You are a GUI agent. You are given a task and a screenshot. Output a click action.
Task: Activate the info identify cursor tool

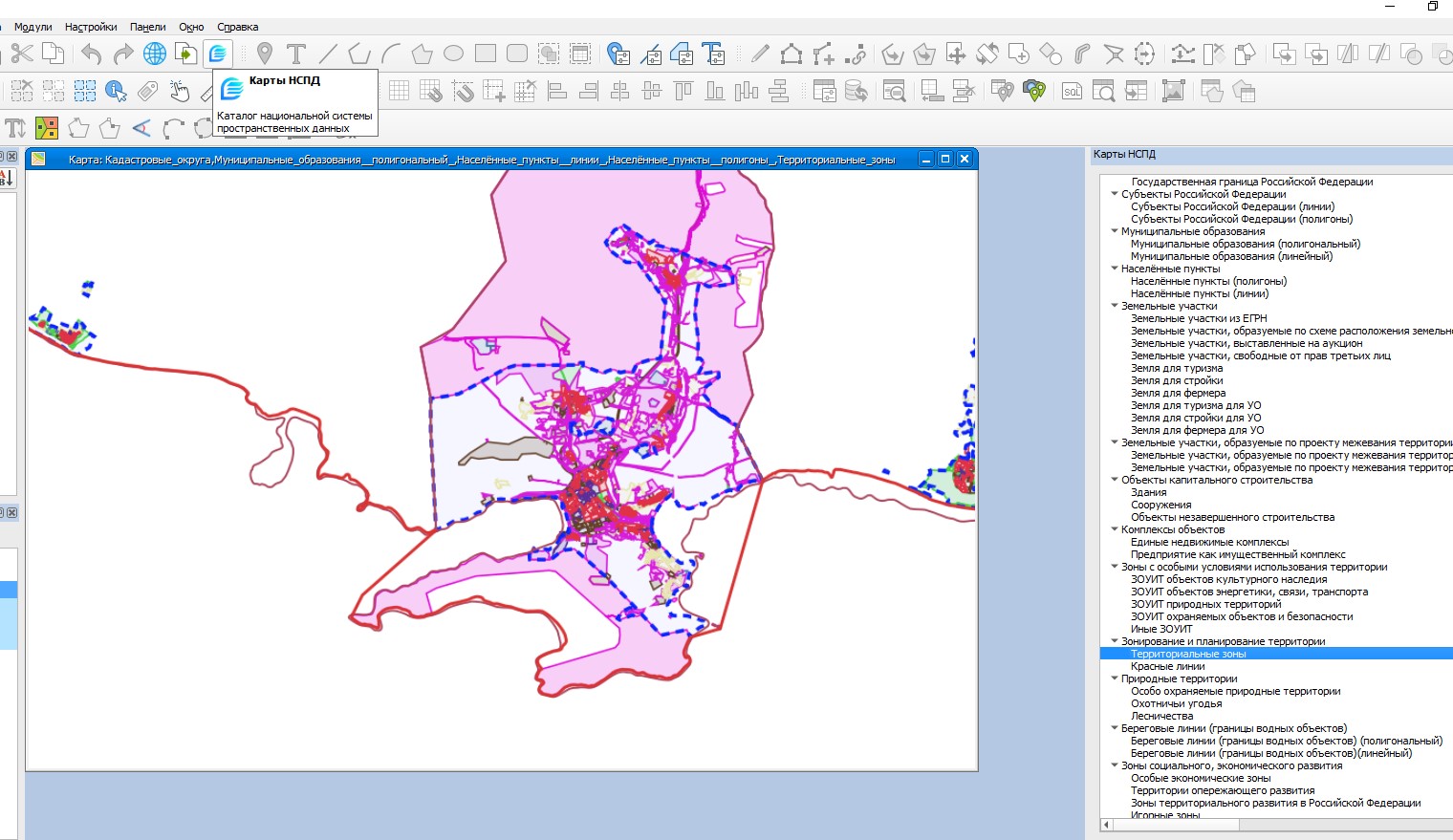click(x=117, y=92)
